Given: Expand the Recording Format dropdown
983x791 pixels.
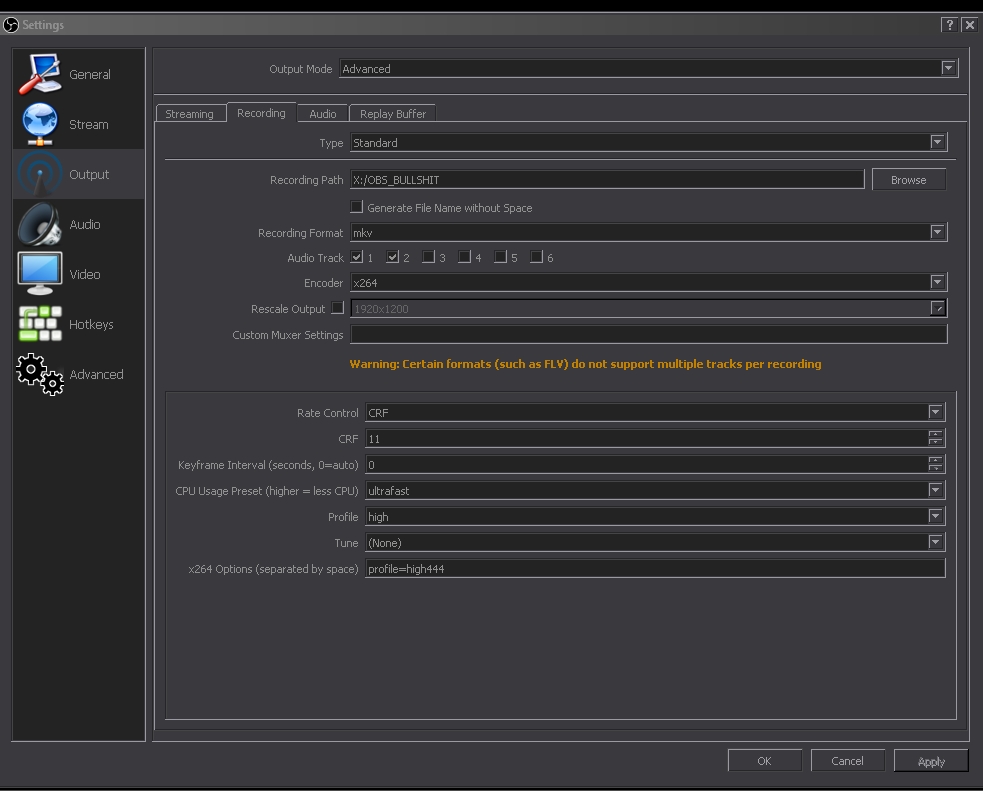Looking at the screenshot, I should coord(649,233).
